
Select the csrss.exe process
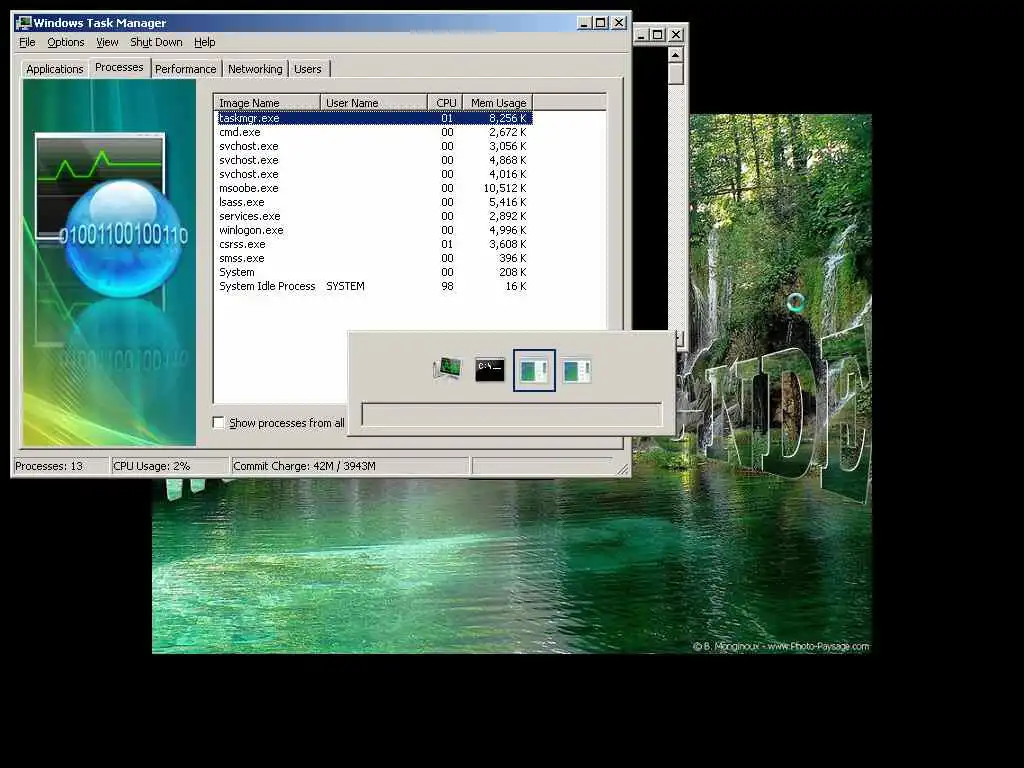[374, 244]
